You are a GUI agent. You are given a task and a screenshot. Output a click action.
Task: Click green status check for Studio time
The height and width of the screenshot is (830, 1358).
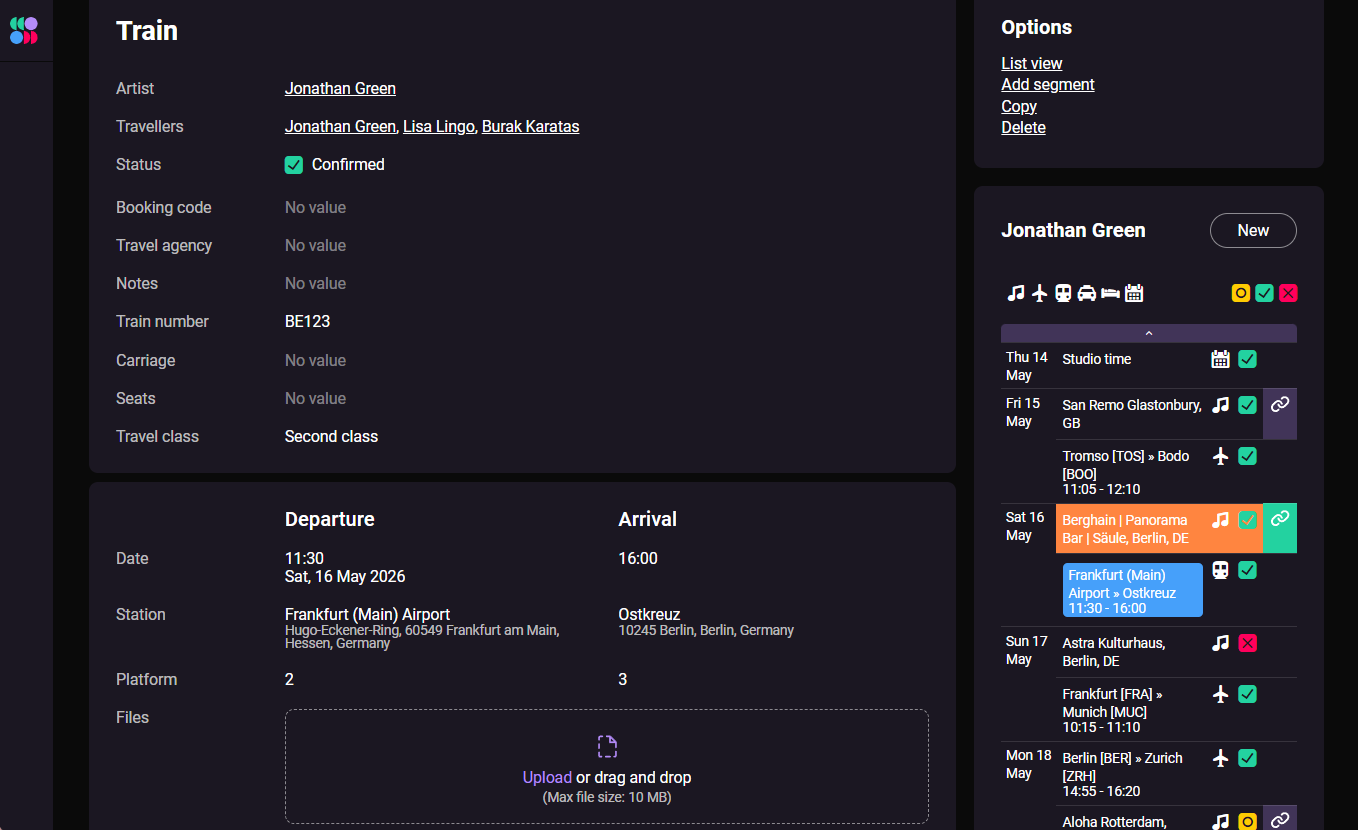(x=1247, y=359)
